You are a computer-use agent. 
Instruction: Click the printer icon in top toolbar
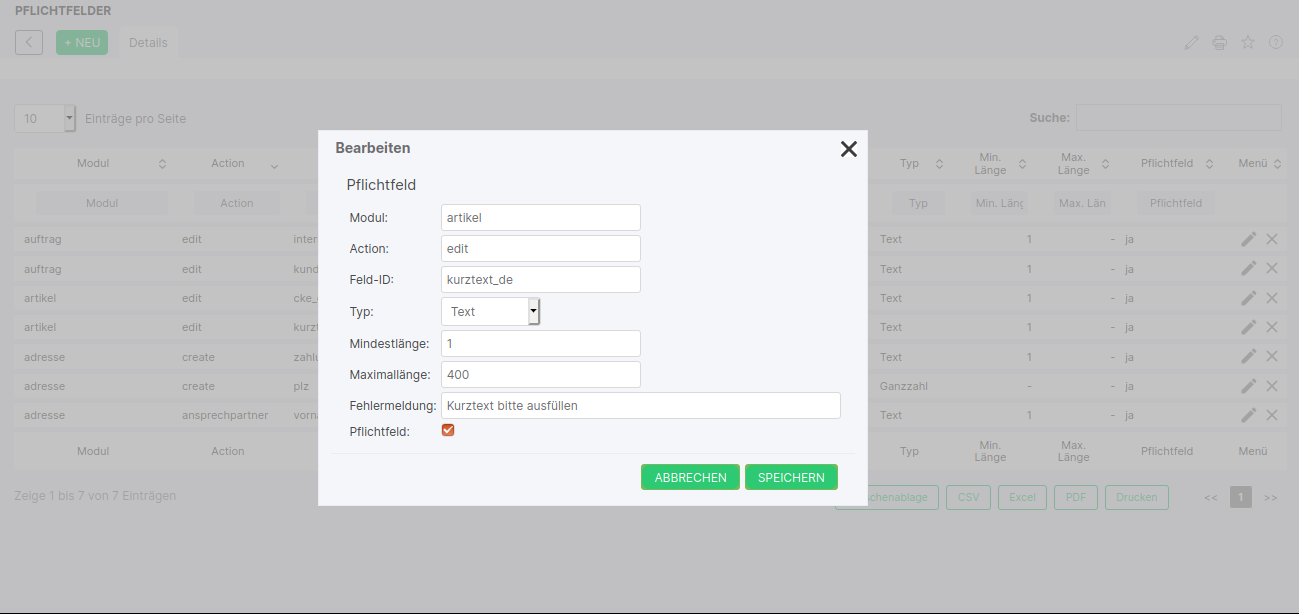click(1219, 42)
